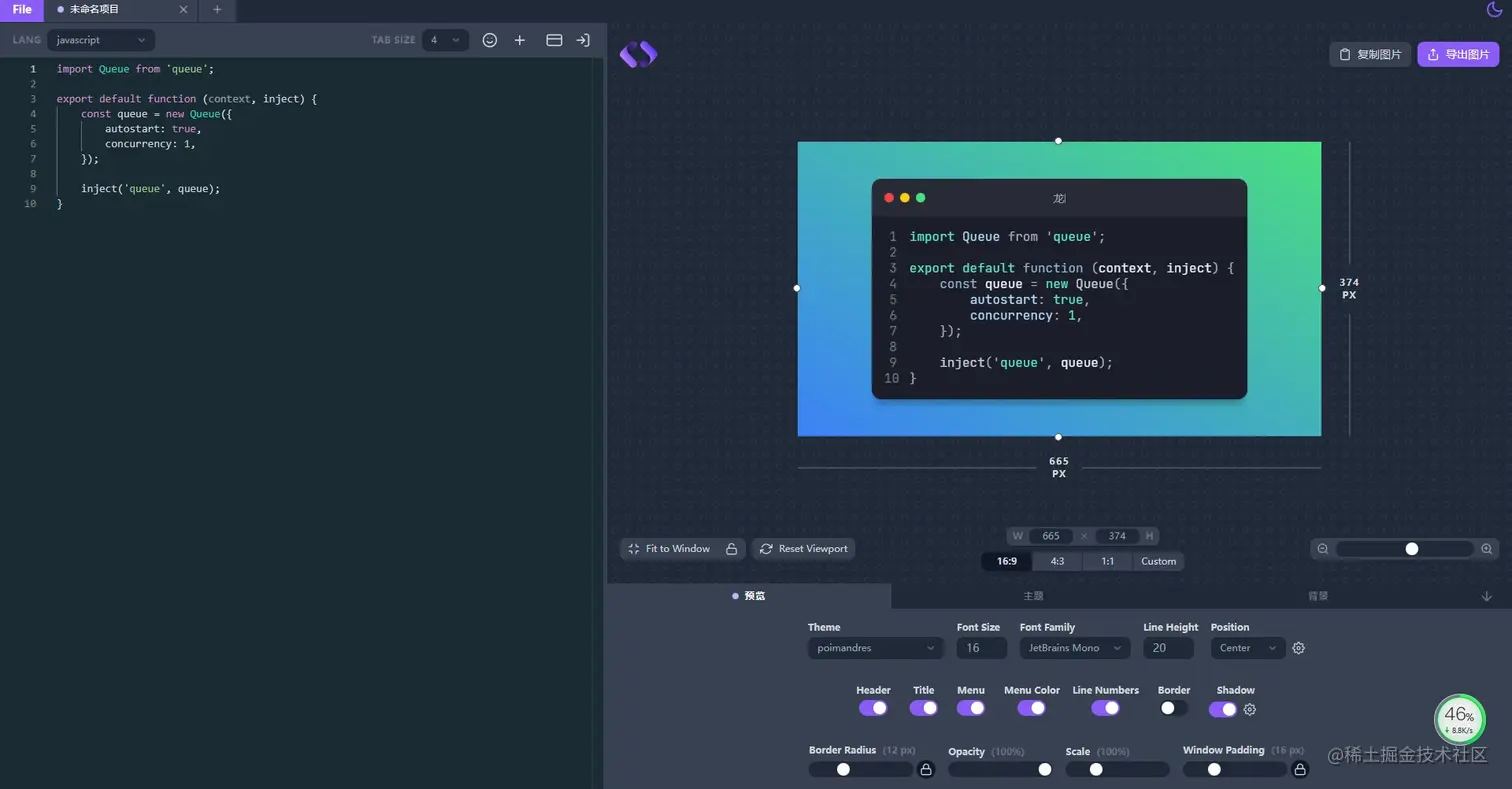
Task: Switch to the 主题 settings tab
Action: (x=1033, y=596)
